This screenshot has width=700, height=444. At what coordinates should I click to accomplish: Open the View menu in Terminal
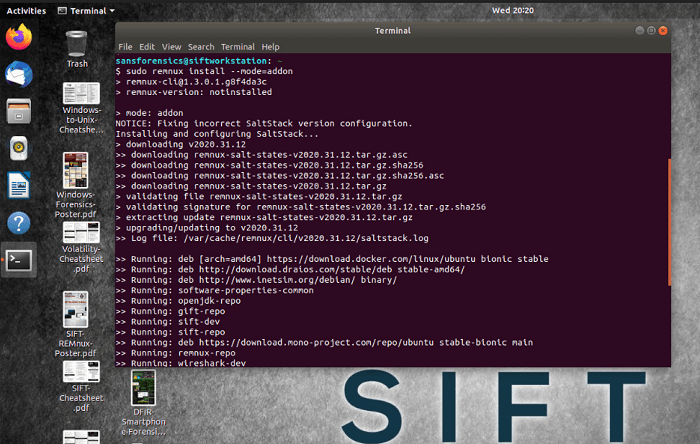[171, 47]
